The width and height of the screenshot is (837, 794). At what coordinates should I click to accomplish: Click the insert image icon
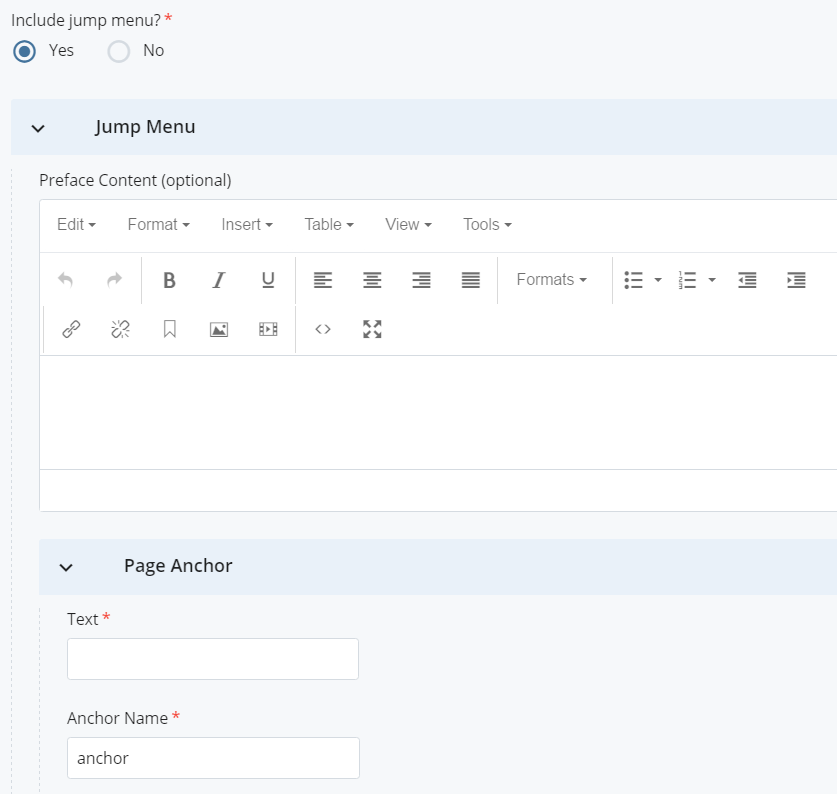219,329
